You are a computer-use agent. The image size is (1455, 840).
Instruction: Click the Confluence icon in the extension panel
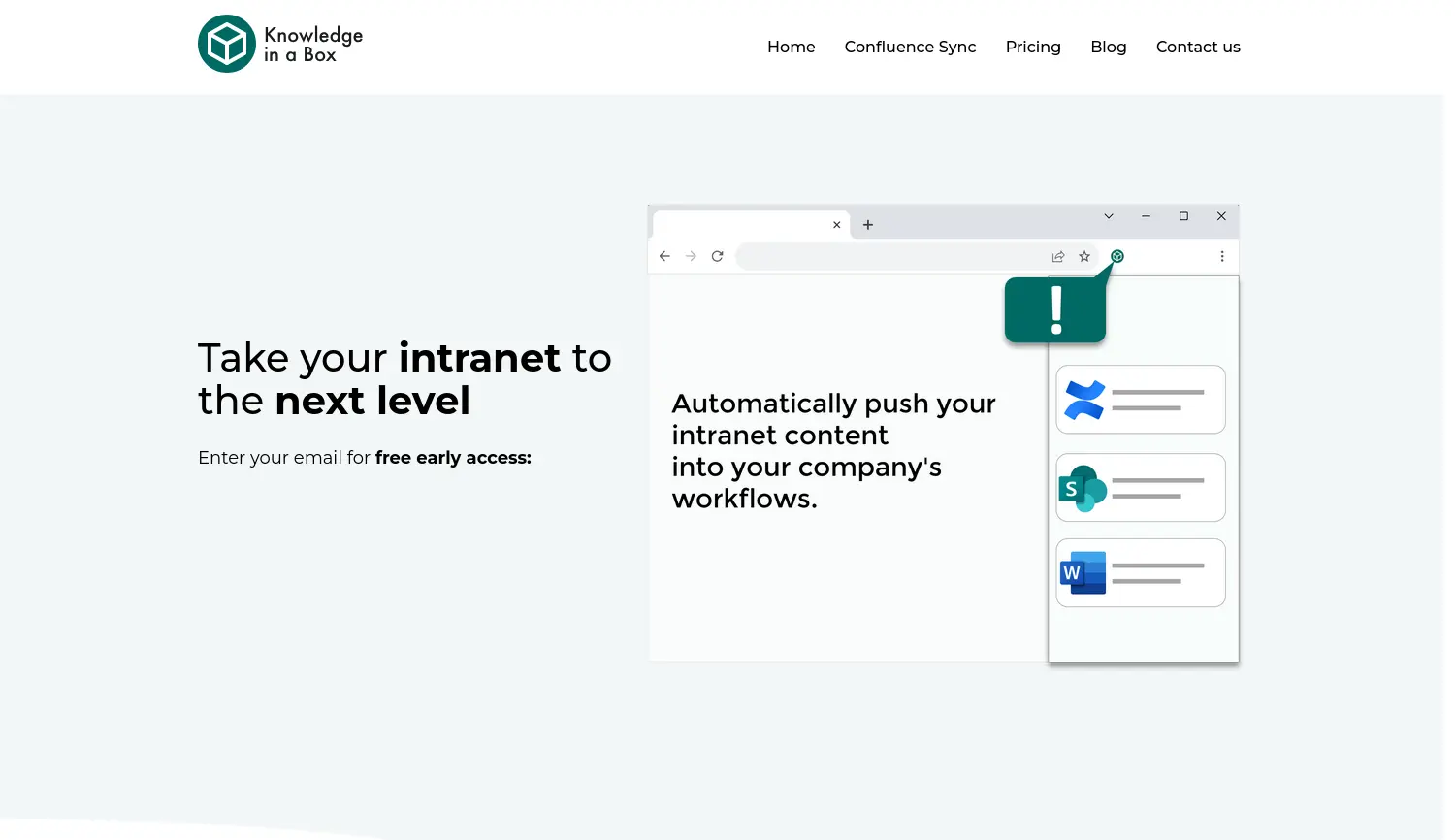[x=1083, y=399]
